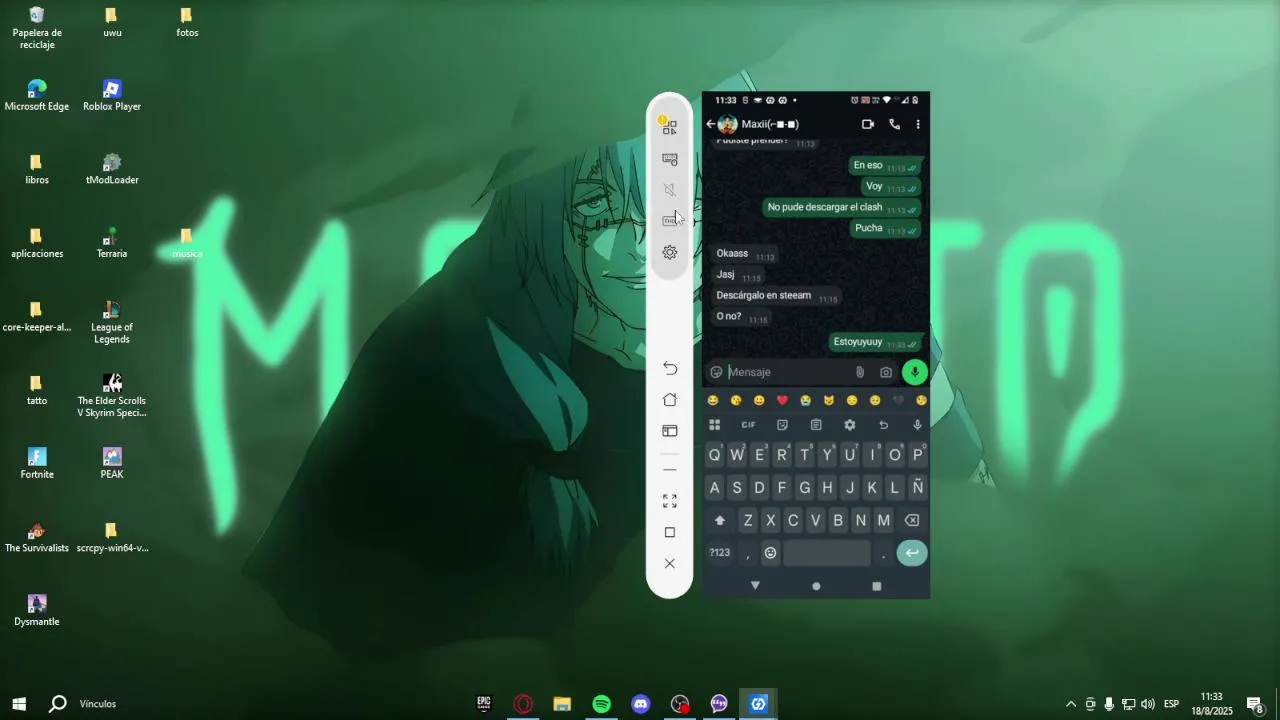Tap the space bar on phone keyboard
Image resolution: width=1280 pixels, height=720 pixels.
827,553
